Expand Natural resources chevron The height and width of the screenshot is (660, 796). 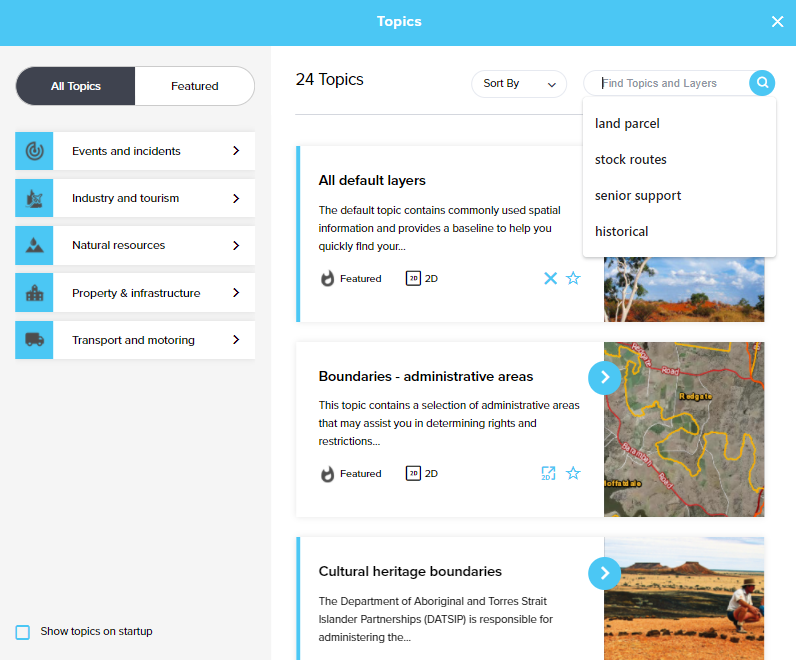click(236, 246)
